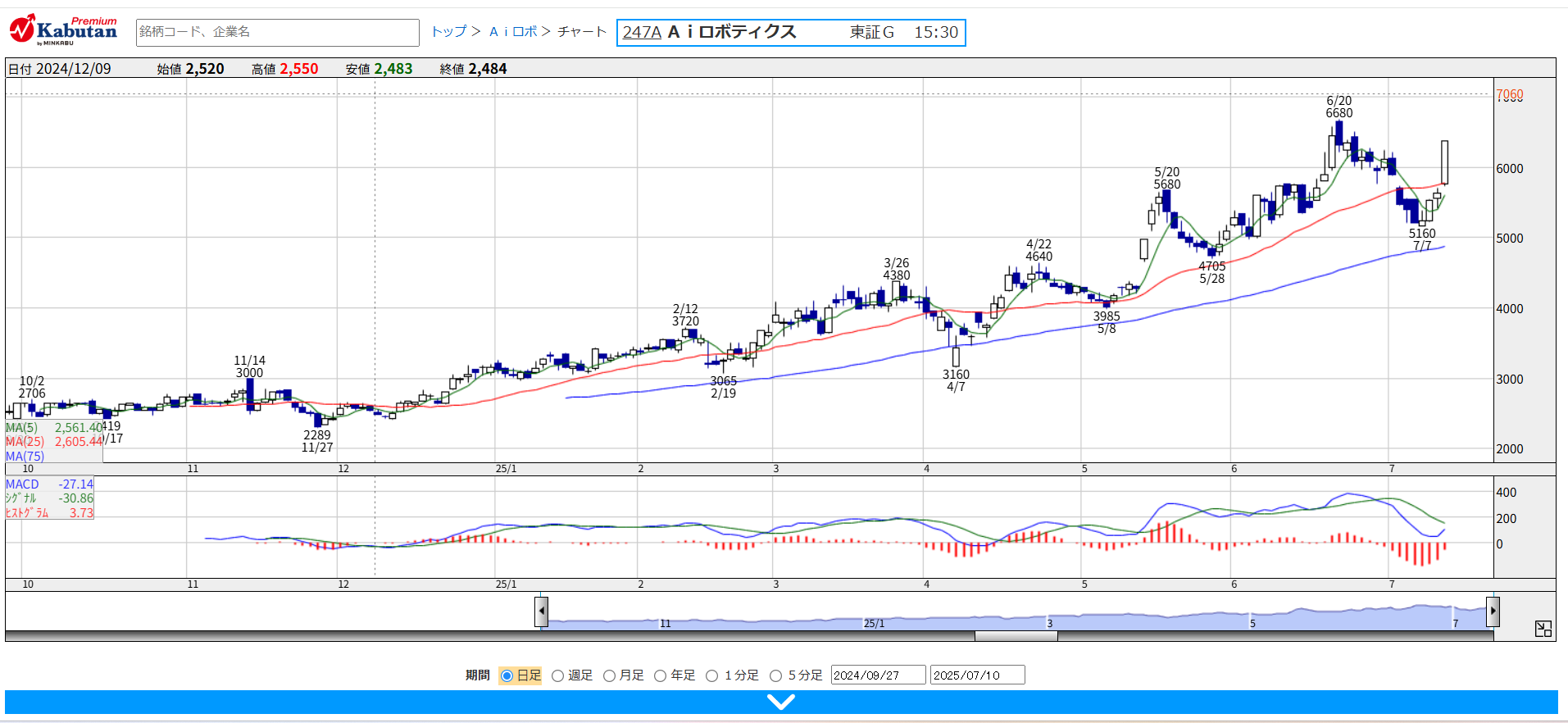
Task: Click the 4/7 3160 low annotation
Action: pos(956,381)
